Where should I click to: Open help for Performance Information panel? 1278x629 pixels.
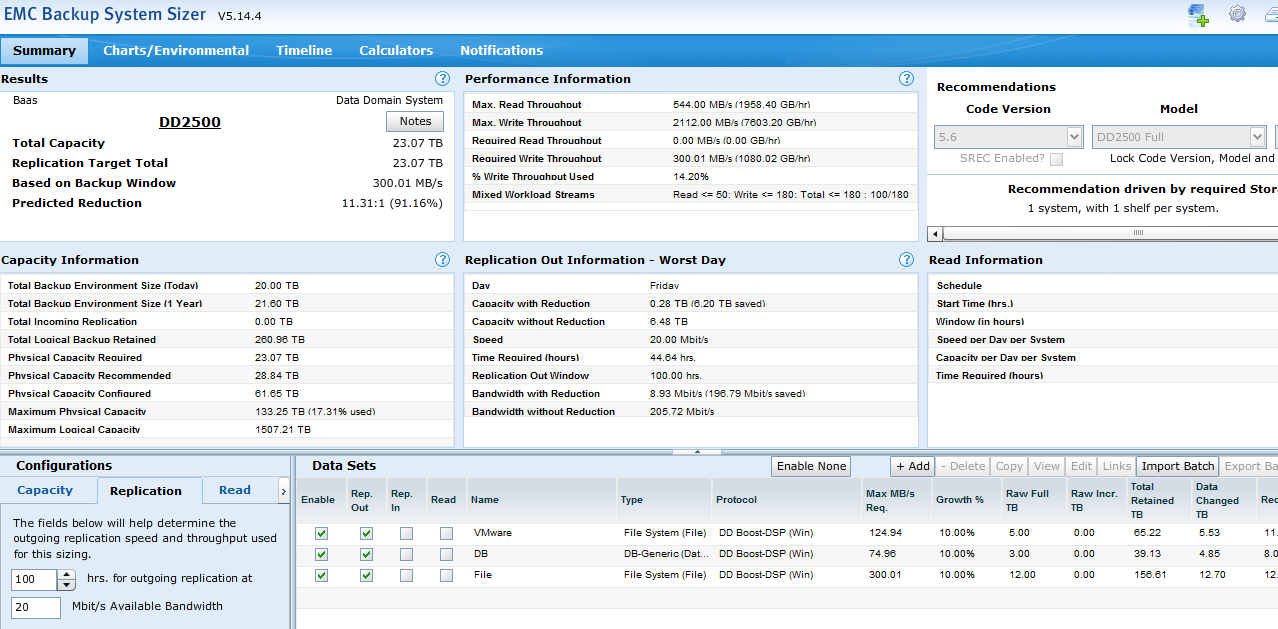906,79
